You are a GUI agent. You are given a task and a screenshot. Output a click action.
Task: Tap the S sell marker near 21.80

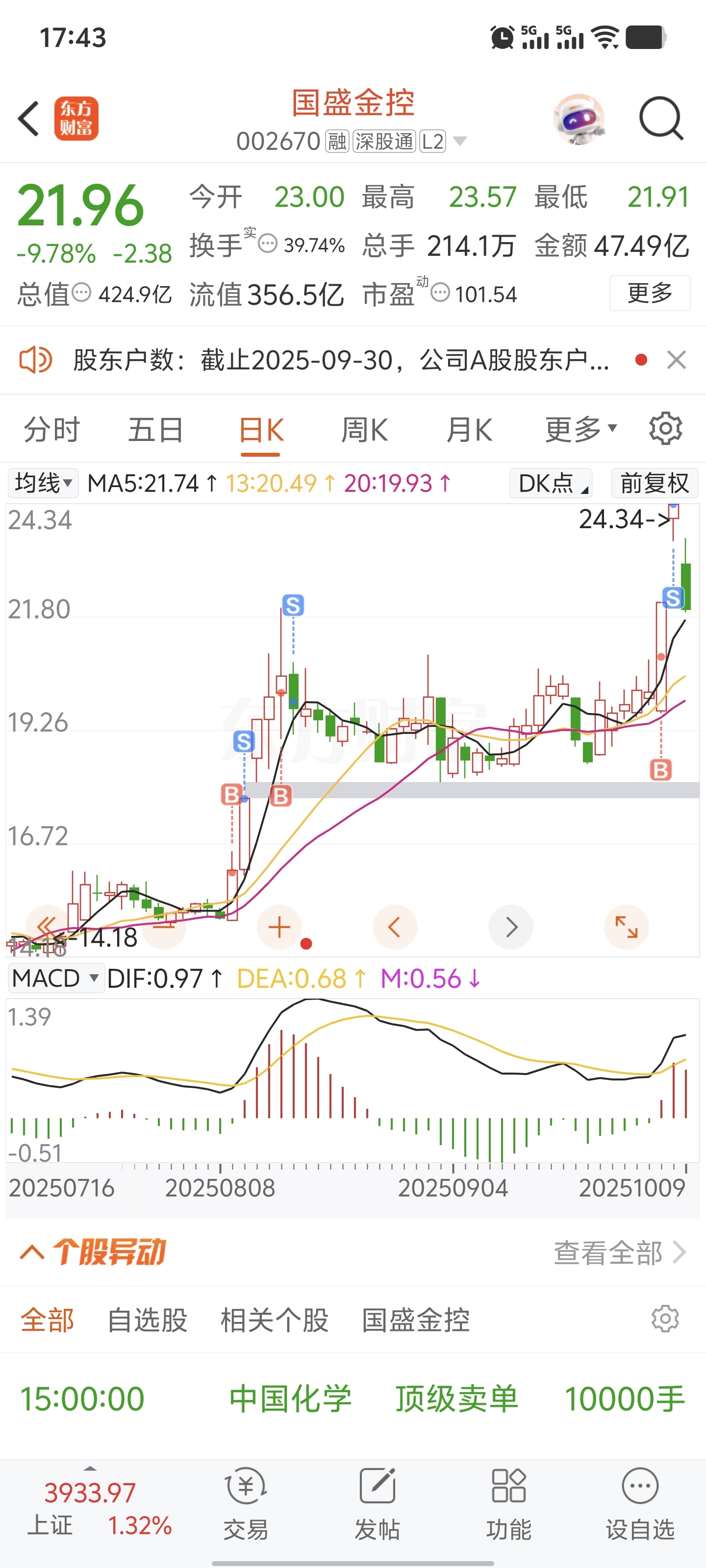(293, 605)
